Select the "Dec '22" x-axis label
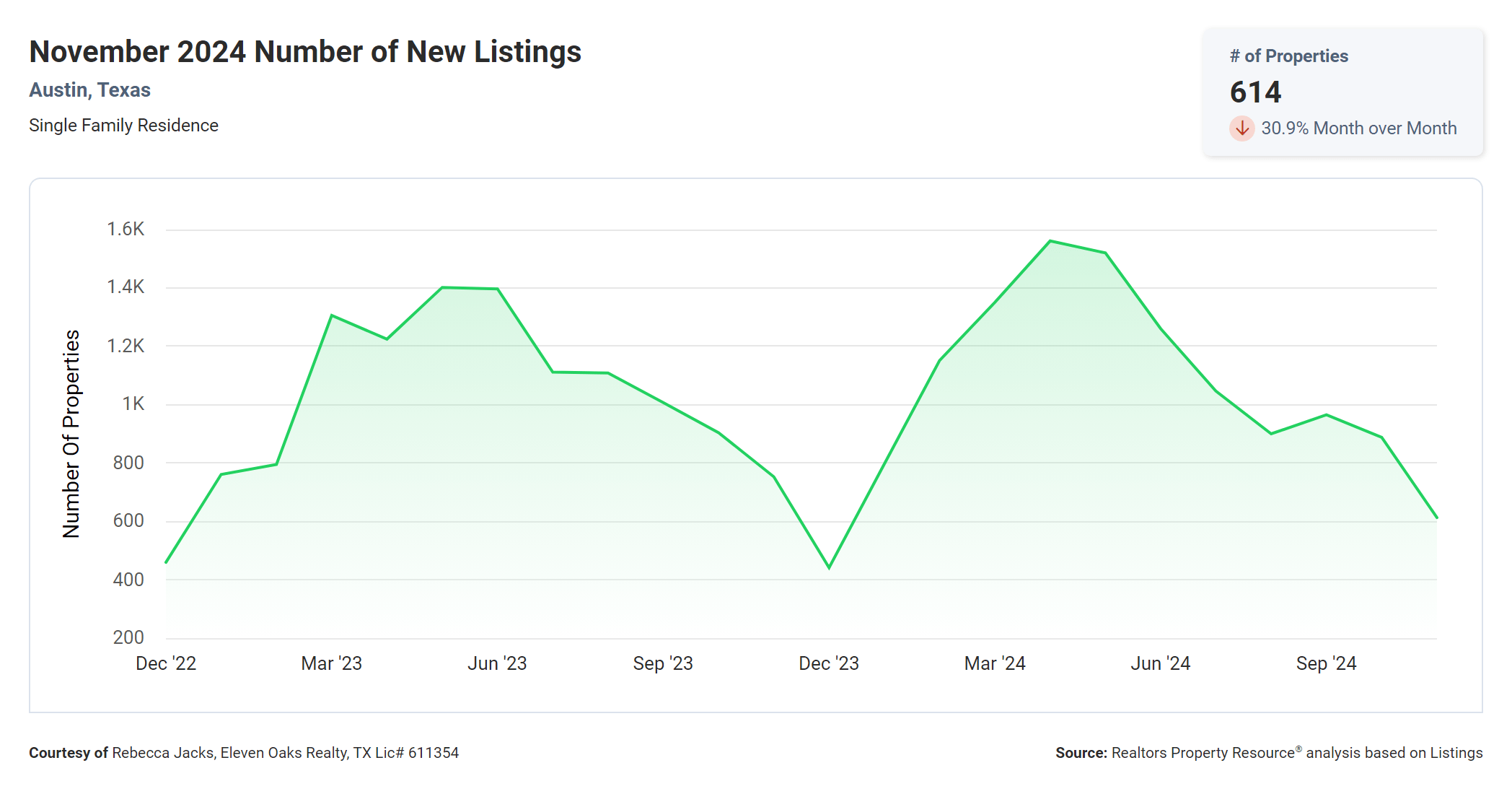This screenshot has width=1512, height=794. 166,663
